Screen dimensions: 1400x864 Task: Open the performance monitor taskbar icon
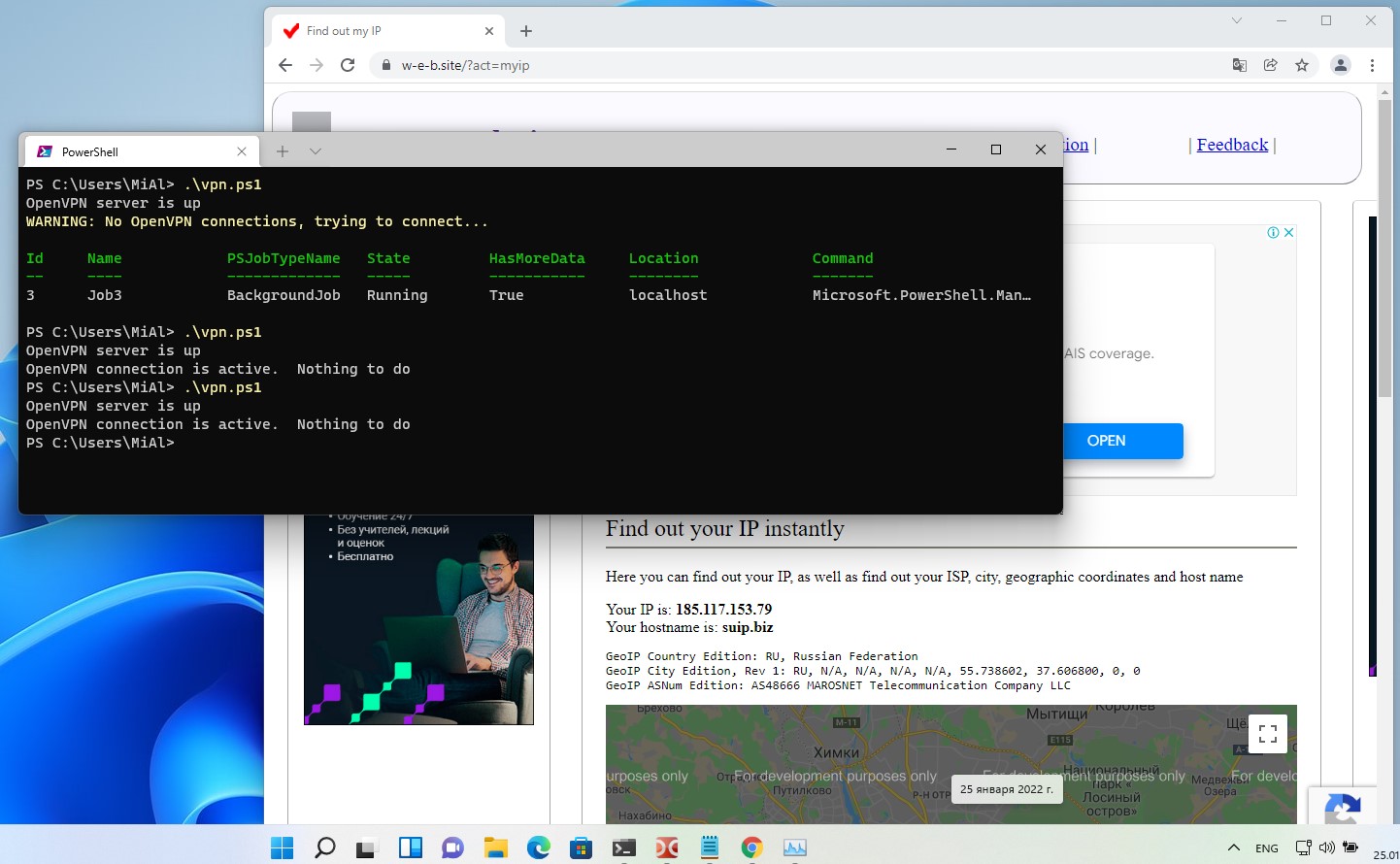(x=795, y=847)
